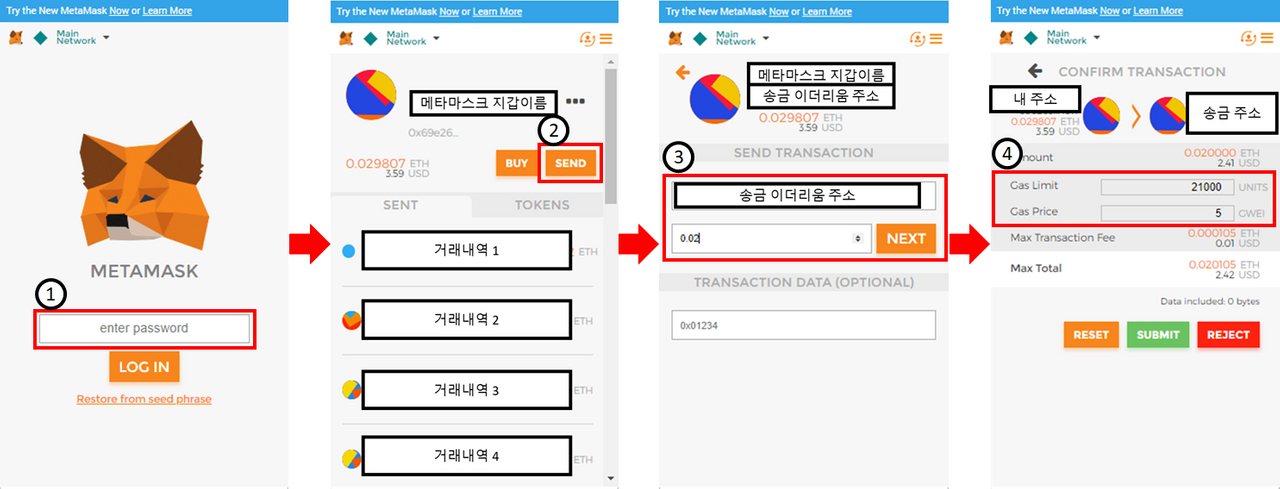This screenshot has width=1280, height=489.
Task: Click account switcher icon on confirm screen
Action: (x=1247, y=38)
